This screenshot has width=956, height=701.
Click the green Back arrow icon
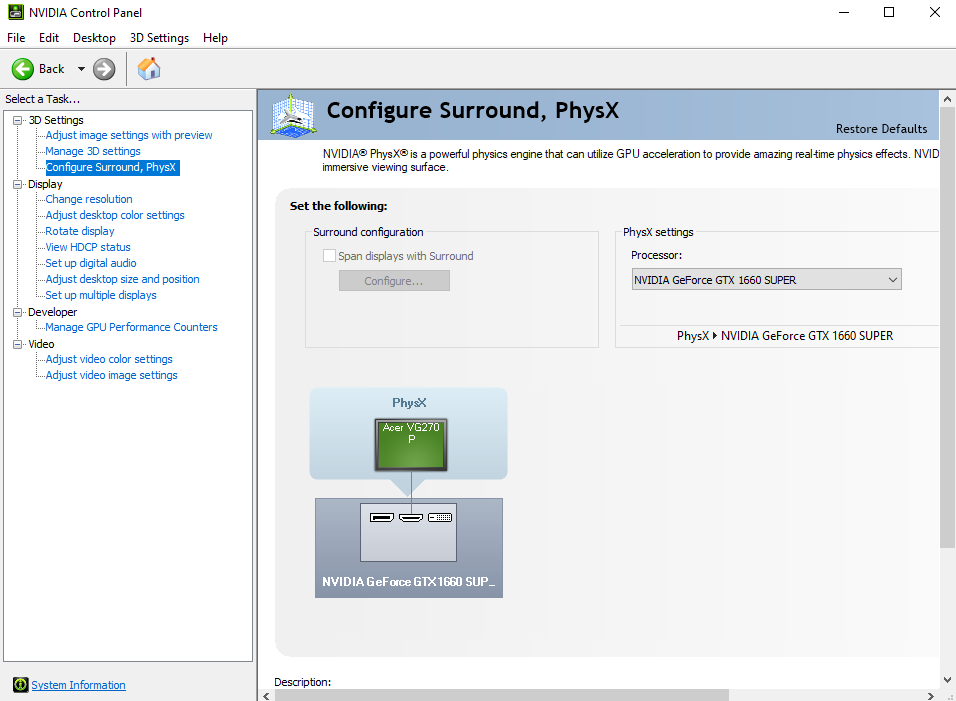pos(23,69)
